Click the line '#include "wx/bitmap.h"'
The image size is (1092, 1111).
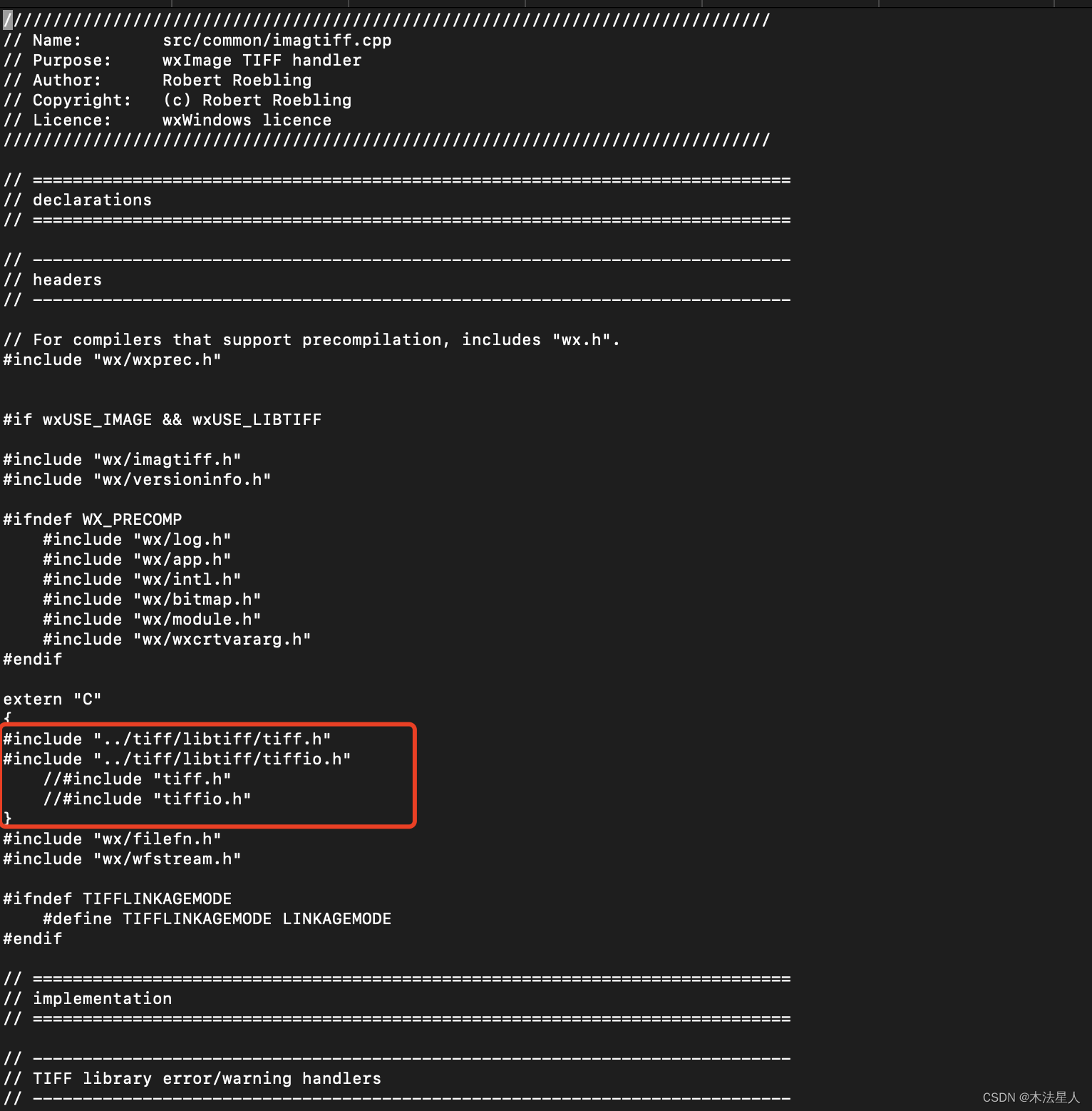(x=152, y=600)
